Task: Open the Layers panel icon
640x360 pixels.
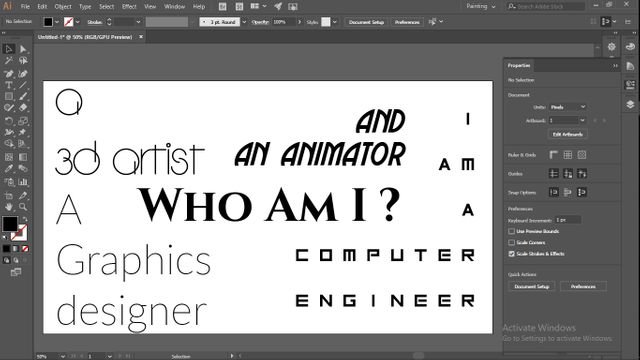Action: point(630,104)
